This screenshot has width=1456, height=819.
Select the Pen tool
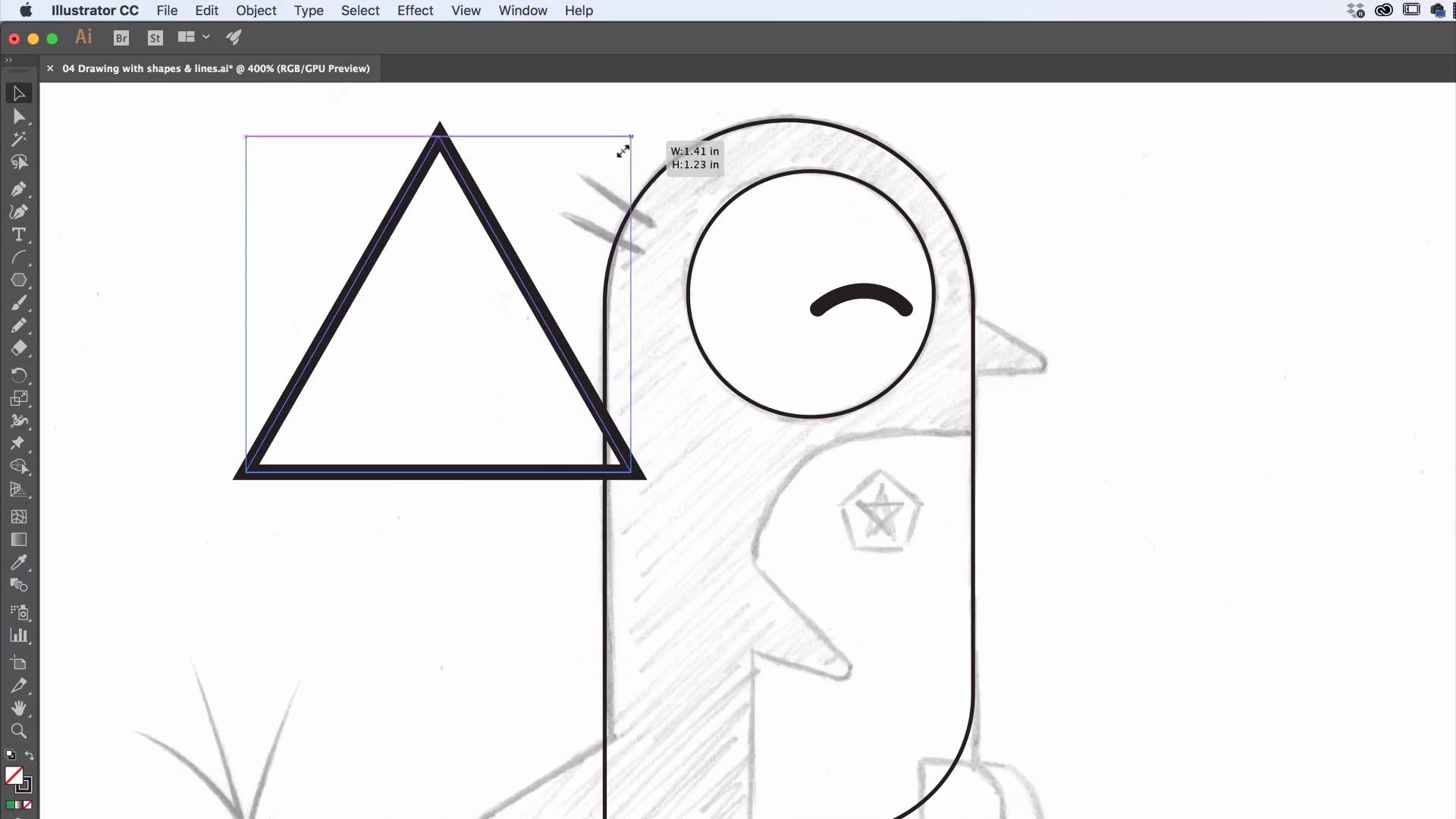[18, 188]
